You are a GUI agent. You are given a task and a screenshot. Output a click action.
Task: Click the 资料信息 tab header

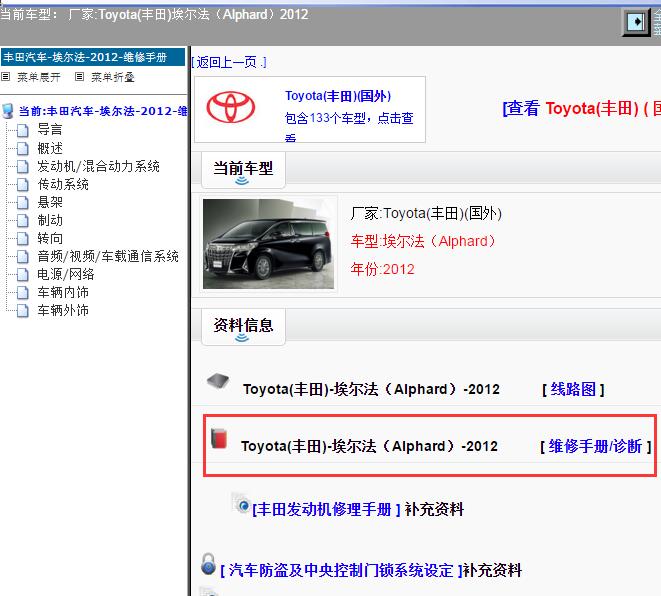(243, 327)
